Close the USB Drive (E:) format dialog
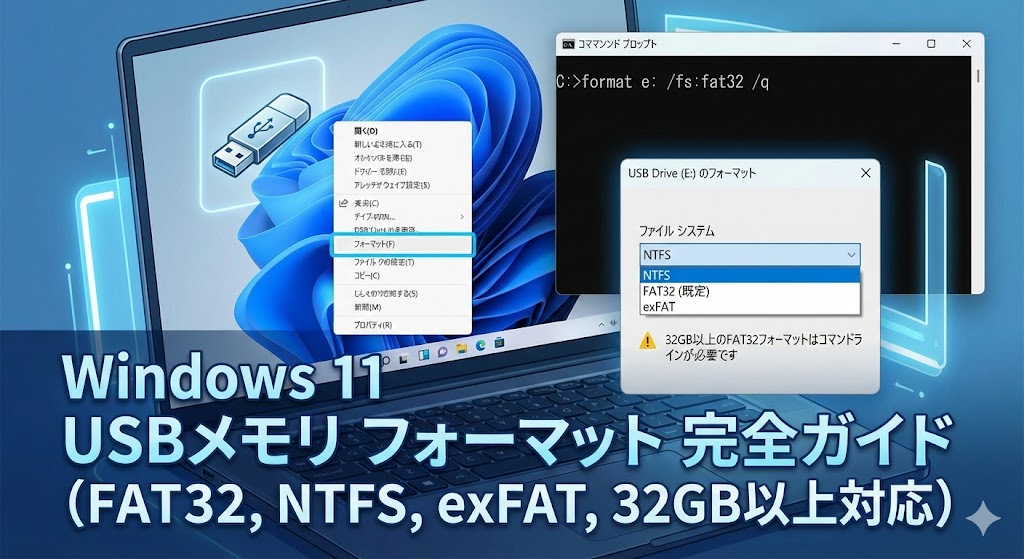Image resolution: width=1024 pixels, height=559 pixels. pos(865,173)
